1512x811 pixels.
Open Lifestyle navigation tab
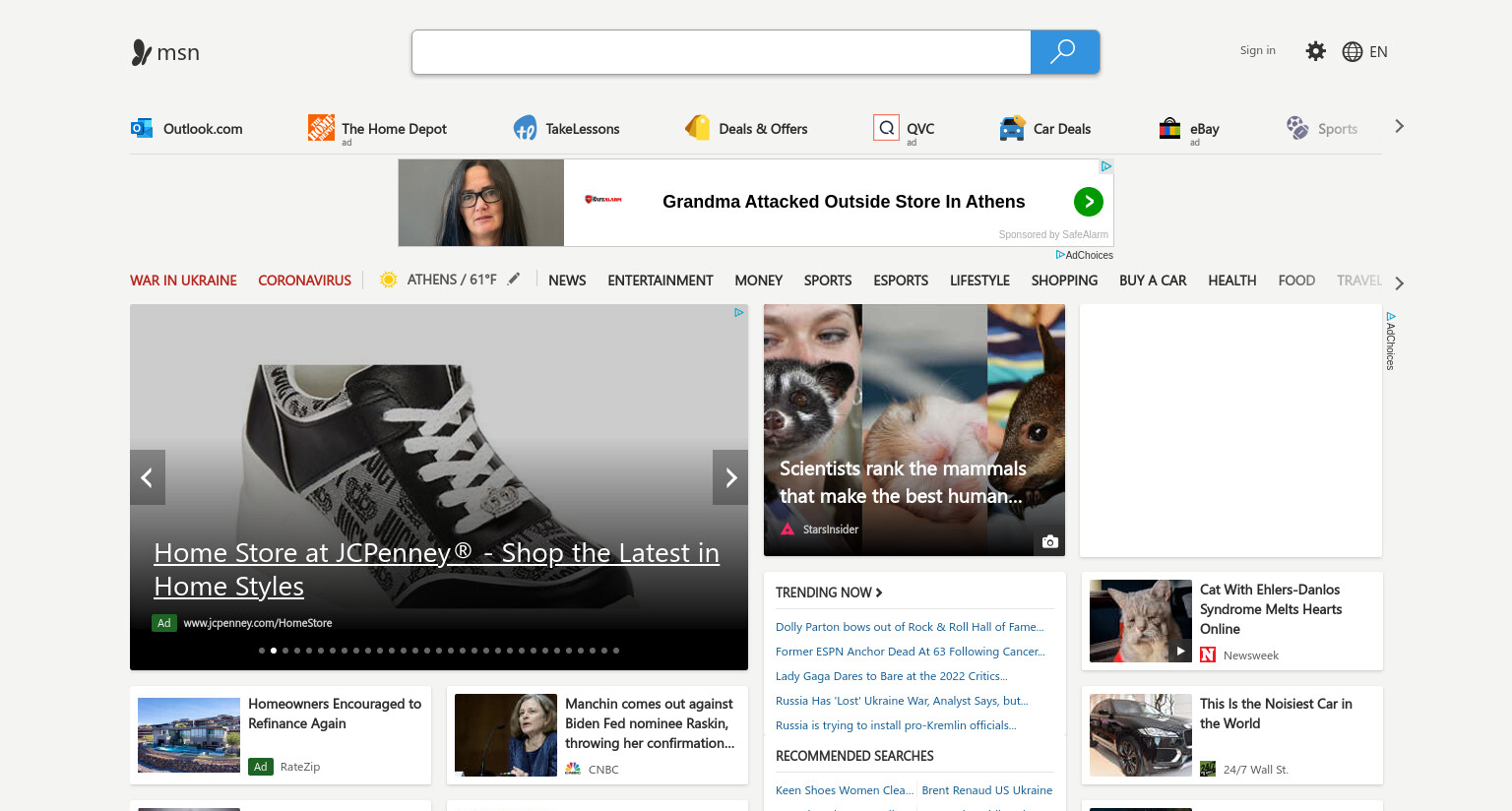tap(979, 281)
